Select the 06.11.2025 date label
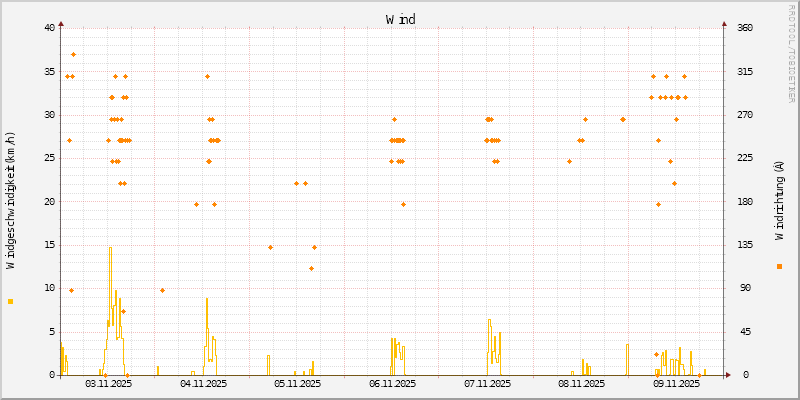 click(x=392, y=383)
